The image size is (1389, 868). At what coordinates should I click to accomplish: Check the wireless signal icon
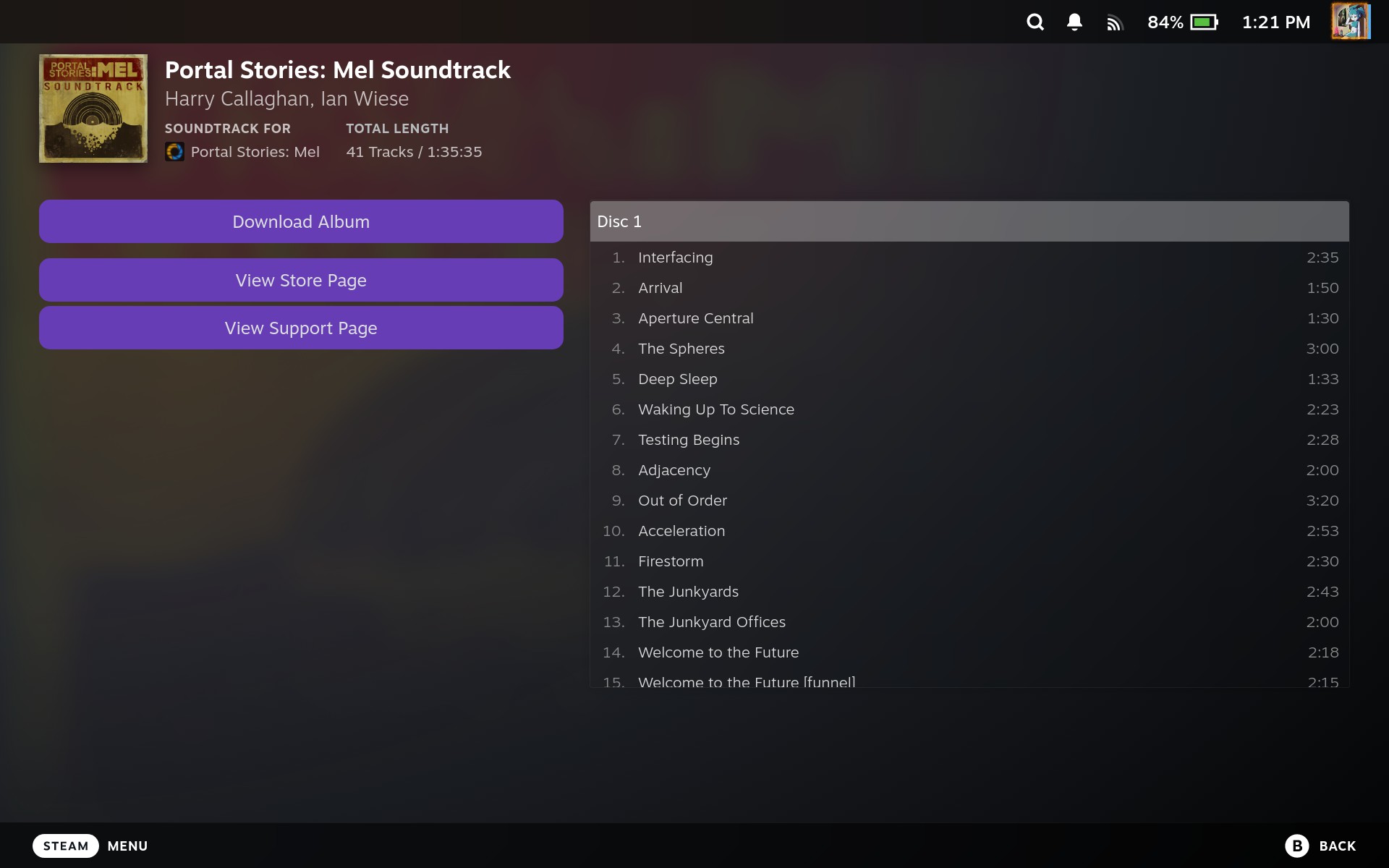[x=1114, y=23]
